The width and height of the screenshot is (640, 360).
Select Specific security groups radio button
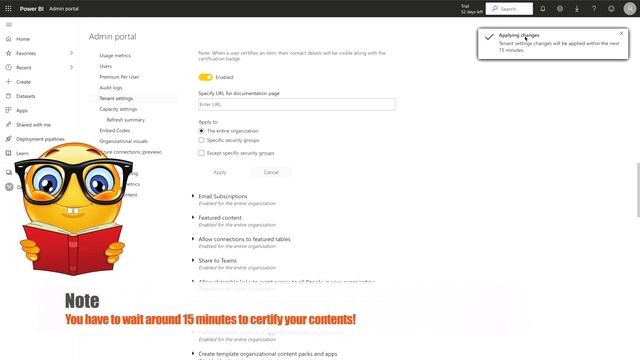coord(201,140)
